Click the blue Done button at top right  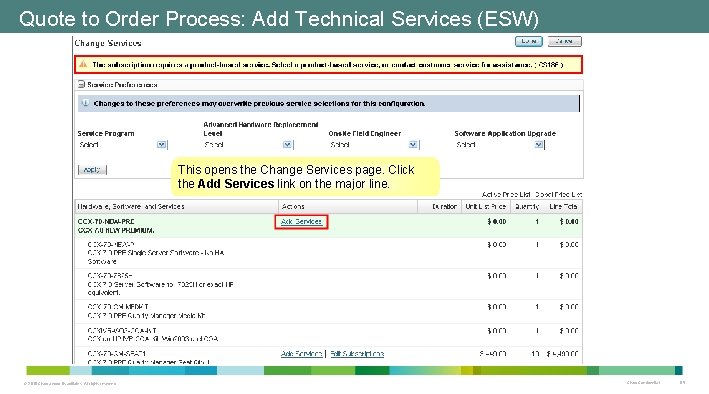pyautogui.click(x=529, y=41)
